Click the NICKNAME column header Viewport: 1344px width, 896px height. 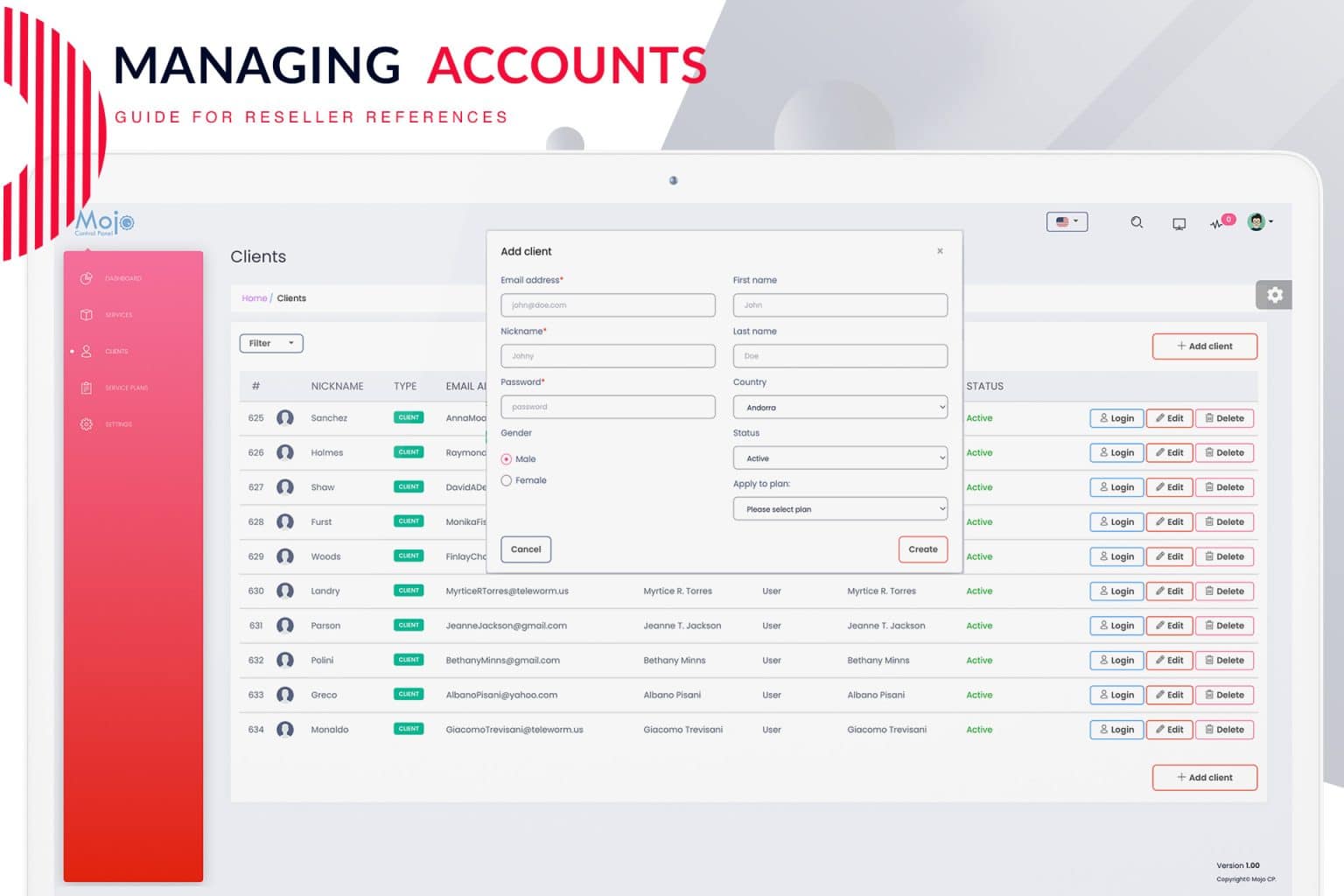pyautogui.click(x=337, y=387)
